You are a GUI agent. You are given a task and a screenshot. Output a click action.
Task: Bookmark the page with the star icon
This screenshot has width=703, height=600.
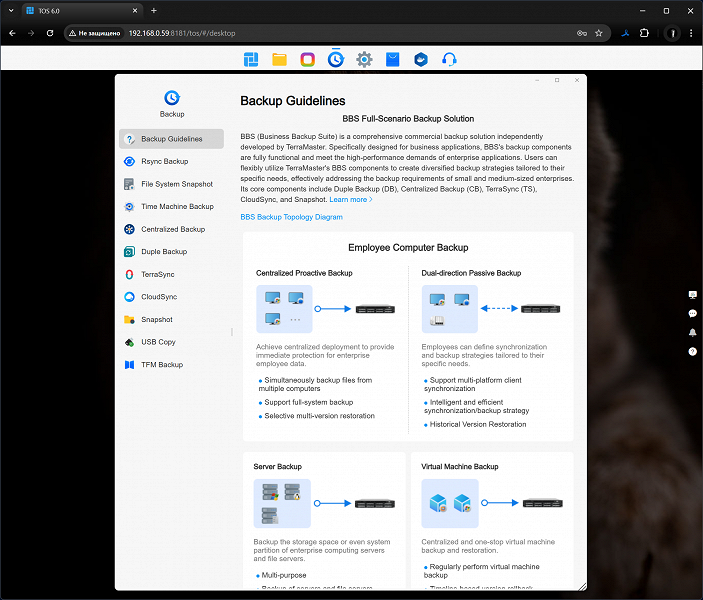pyautogui.click(x=599, y=33)
